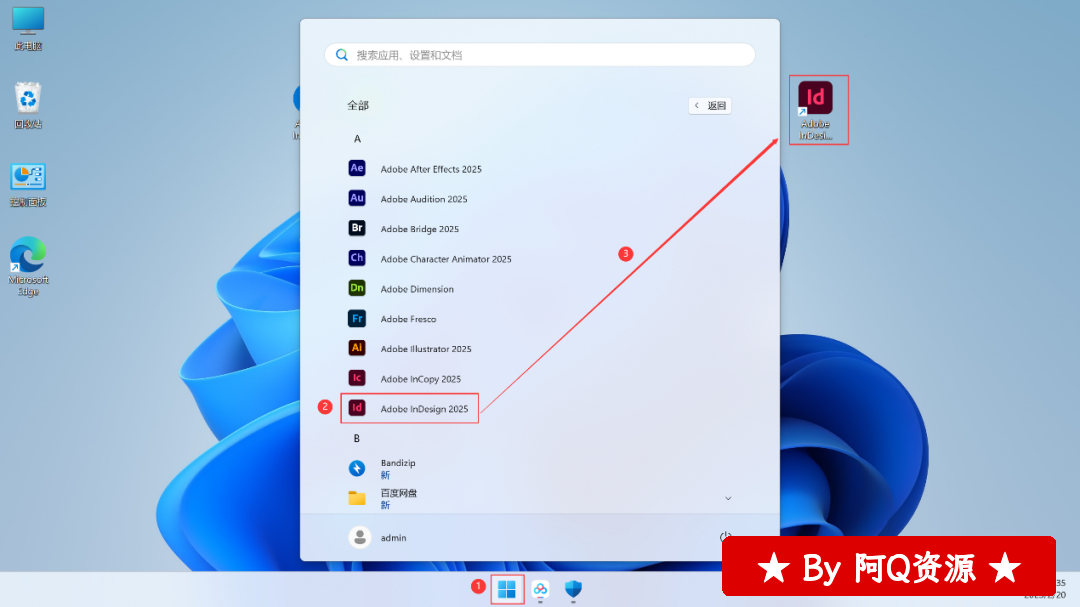Select the 此电脑 desktop icon
The width and height of the screenshot is (1080, 607).
pyautogui.click(x=28, y=29)
